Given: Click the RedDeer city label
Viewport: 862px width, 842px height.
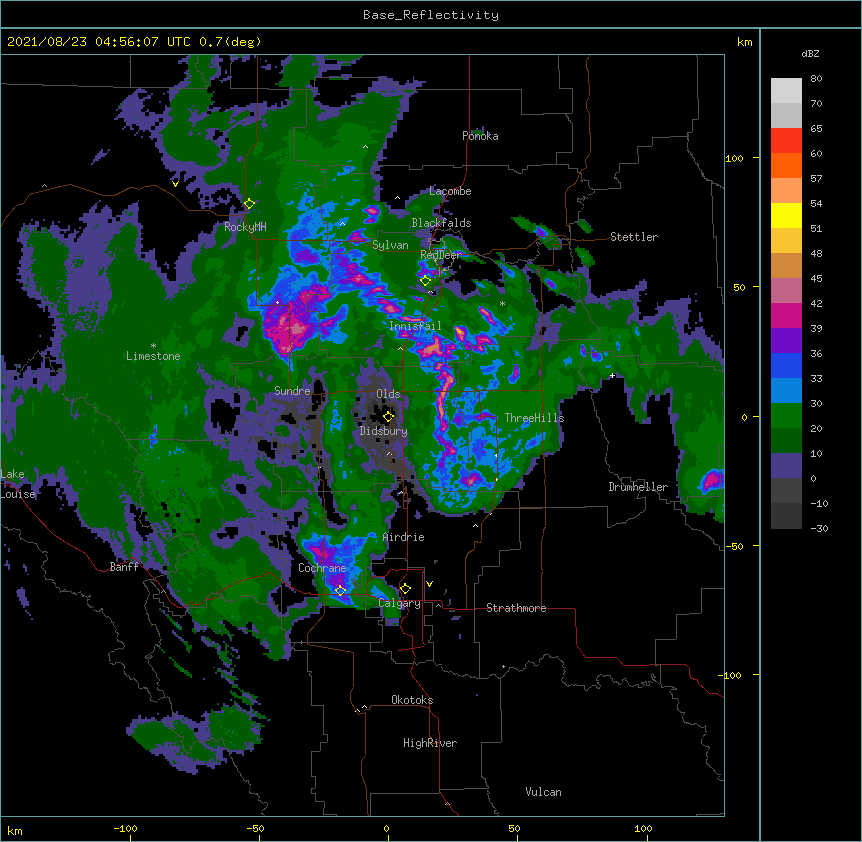Looking at the screenshot, I should pyautogui.click(x=440, y=255).
